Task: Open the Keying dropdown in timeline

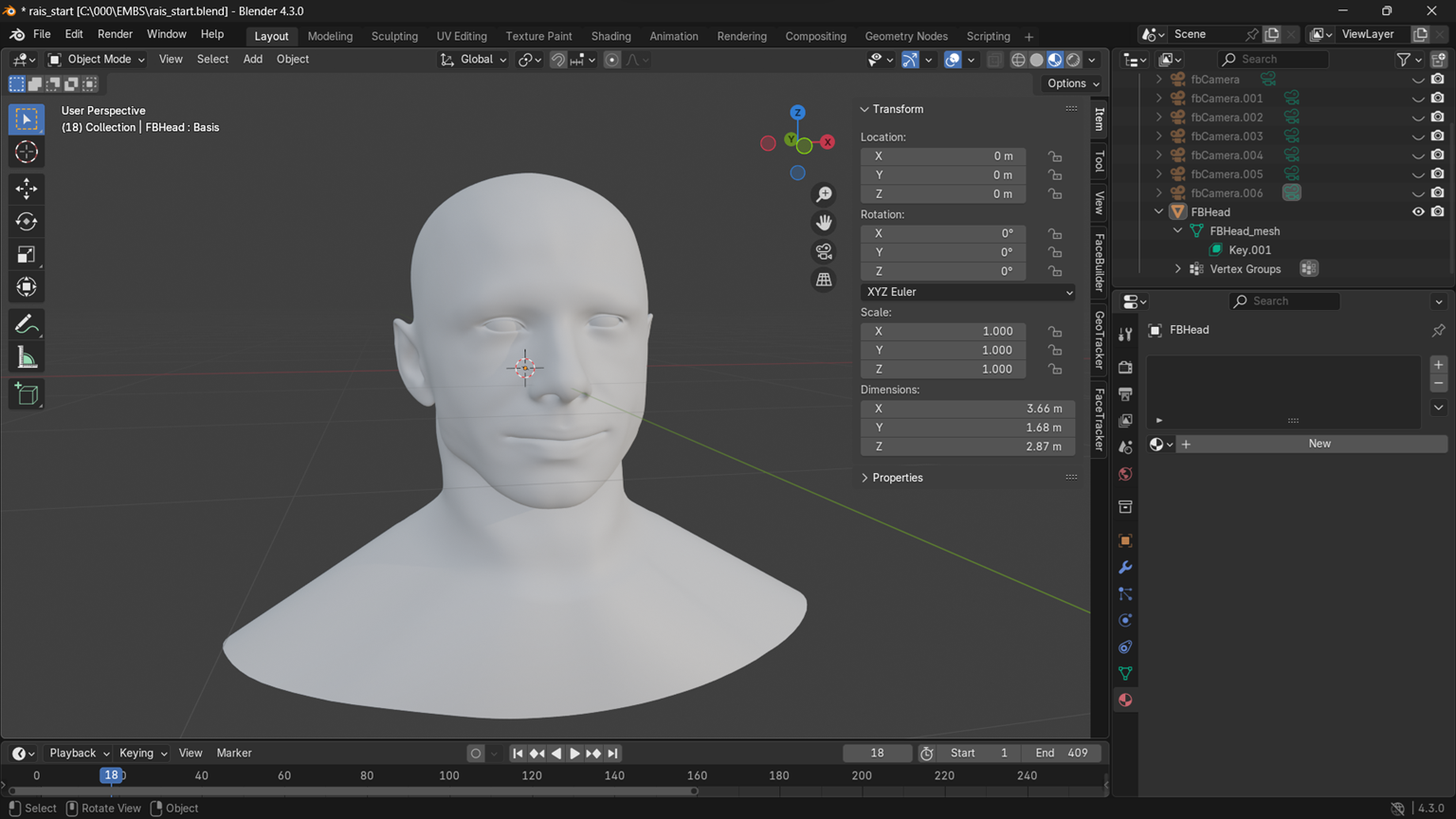Action: pyautogui.click(x=142, y=753)
